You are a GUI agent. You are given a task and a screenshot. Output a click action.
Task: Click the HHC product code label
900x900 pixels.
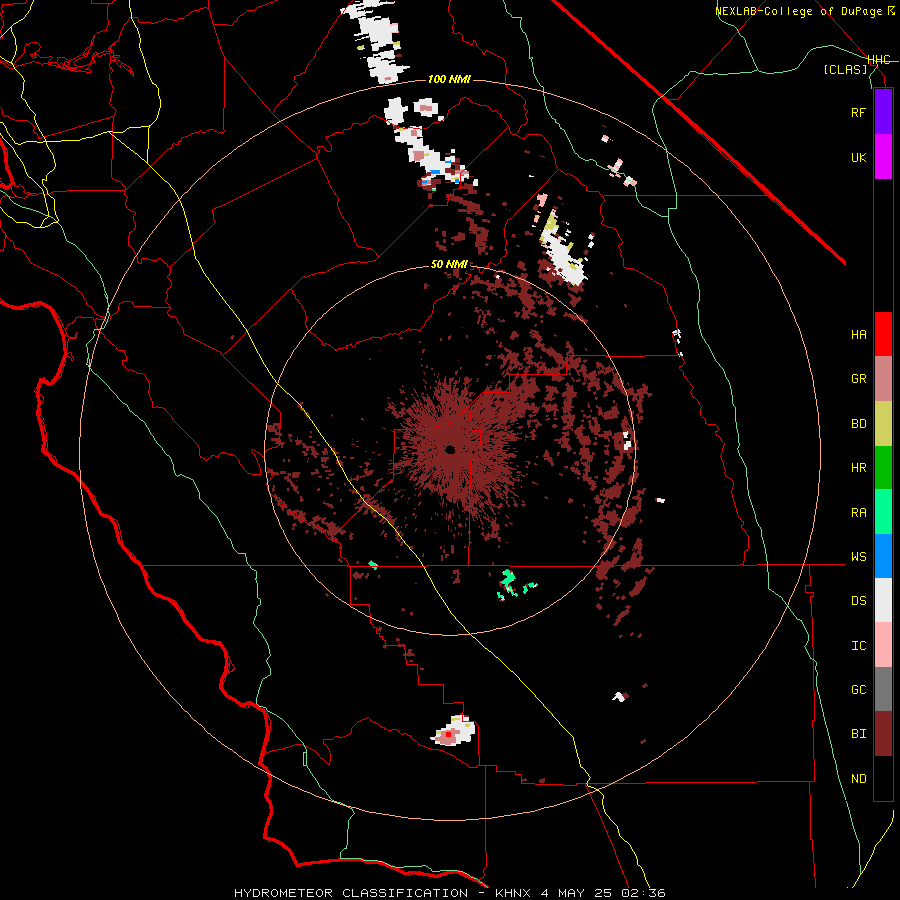[x=879, y=60]
